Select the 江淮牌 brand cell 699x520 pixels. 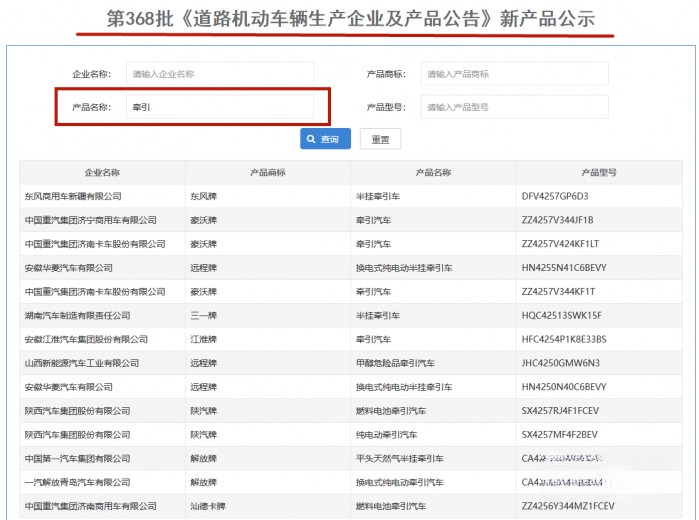203,339
